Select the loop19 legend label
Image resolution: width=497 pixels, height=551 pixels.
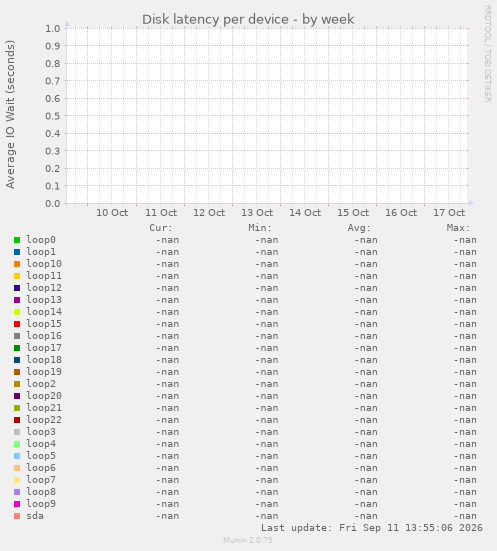44,372
